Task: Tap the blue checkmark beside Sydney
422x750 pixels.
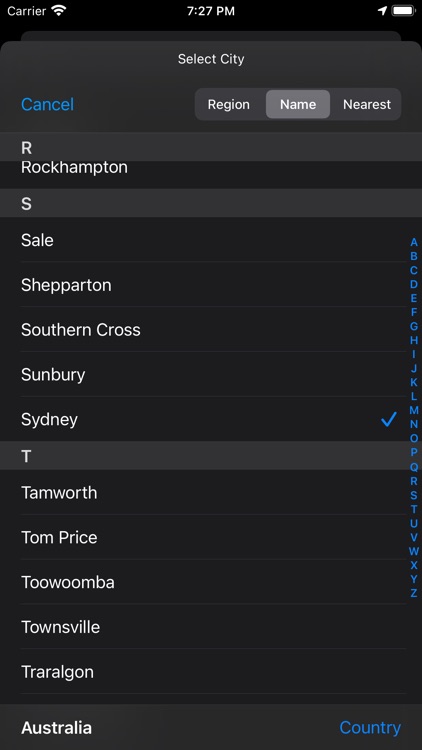Action: coord(389,419)
